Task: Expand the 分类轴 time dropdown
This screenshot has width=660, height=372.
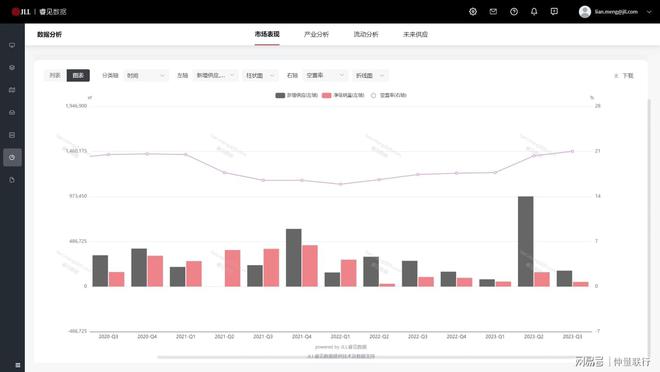Action: 146,75
